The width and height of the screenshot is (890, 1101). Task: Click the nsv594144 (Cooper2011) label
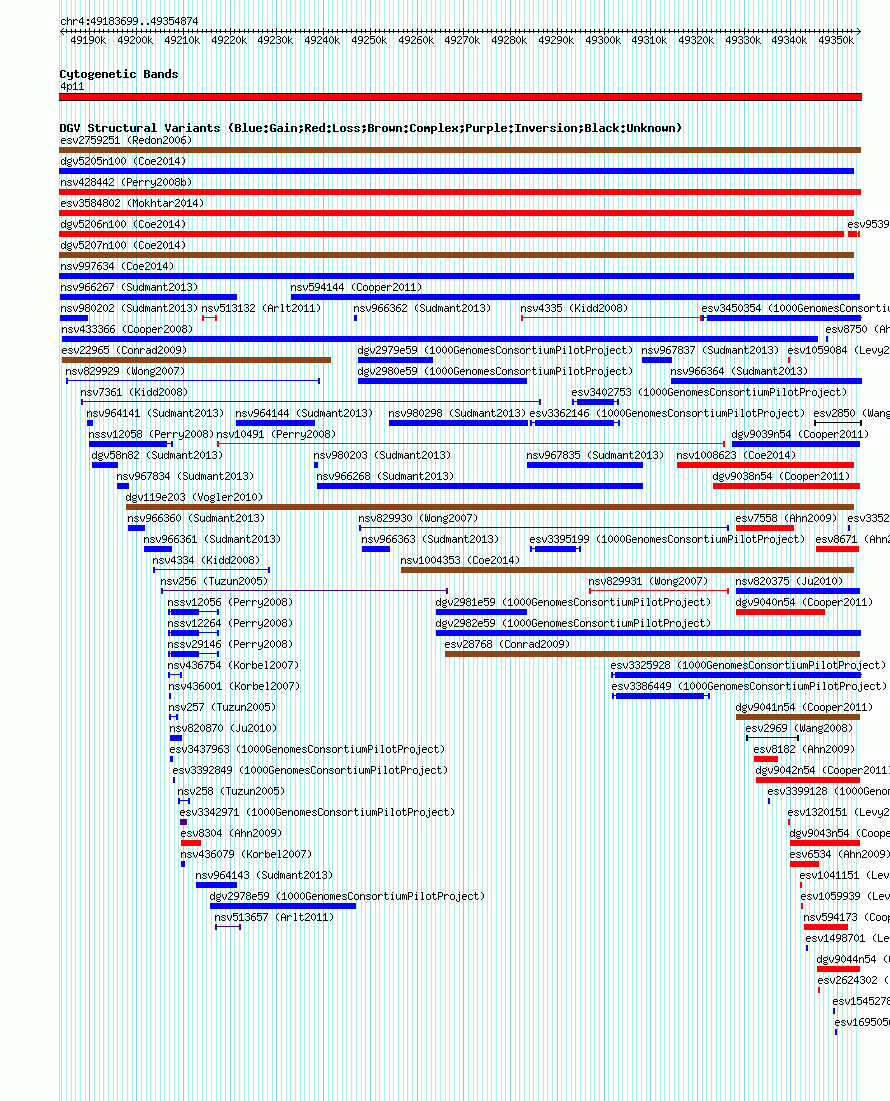[356, 288]
